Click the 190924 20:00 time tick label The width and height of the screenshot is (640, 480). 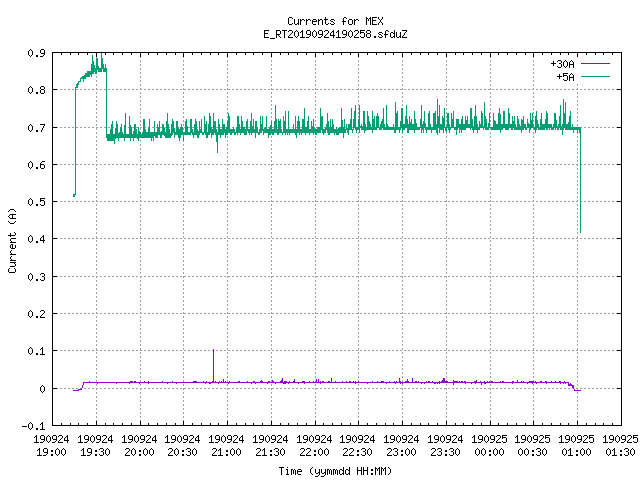click(x=139, y=445)
